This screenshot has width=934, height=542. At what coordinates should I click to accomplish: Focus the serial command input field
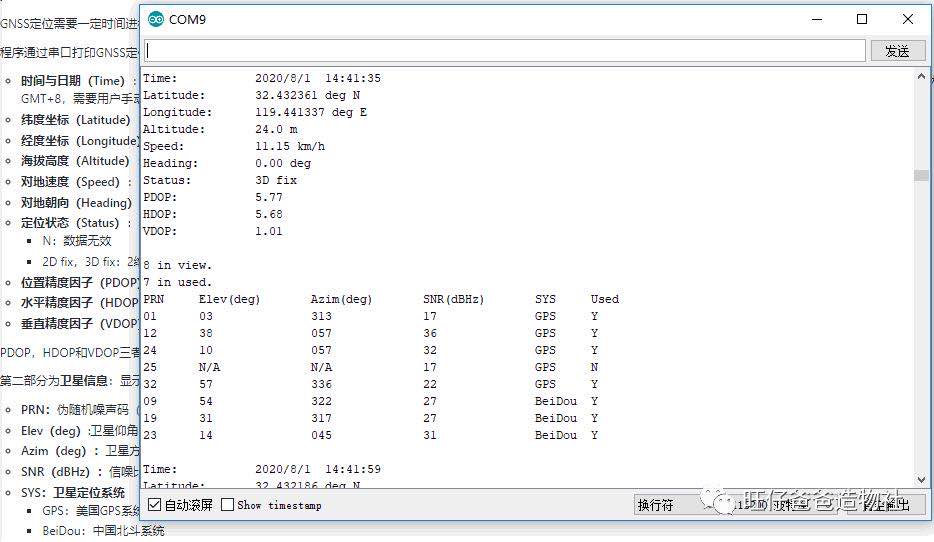point(505,51)
